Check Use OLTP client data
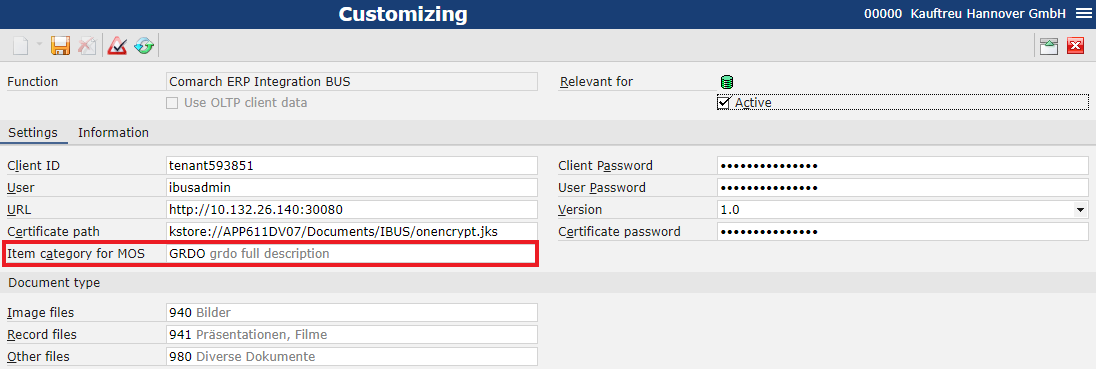Screen dimensions: 1096x369 [x=172, y=103]
